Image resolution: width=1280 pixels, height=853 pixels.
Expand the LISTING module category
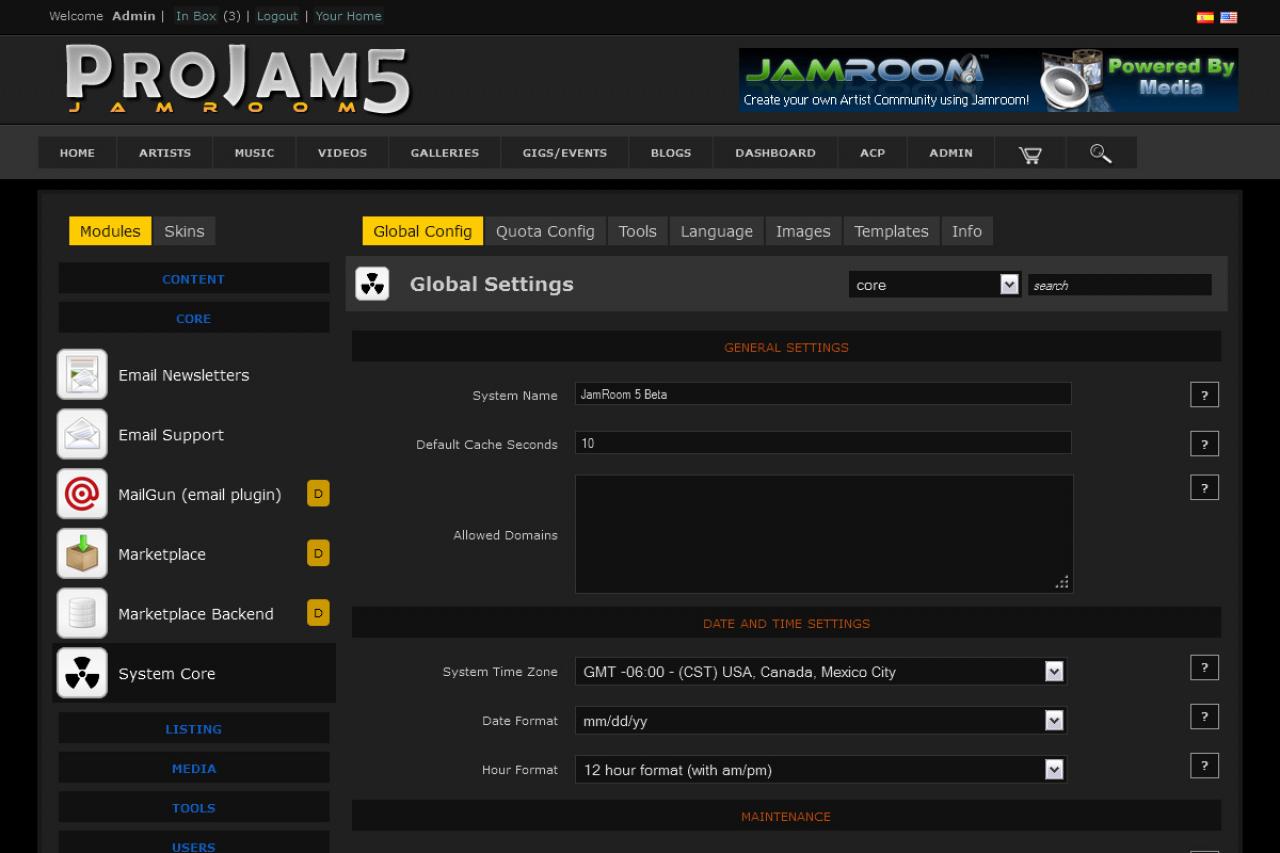coord(193,729)
